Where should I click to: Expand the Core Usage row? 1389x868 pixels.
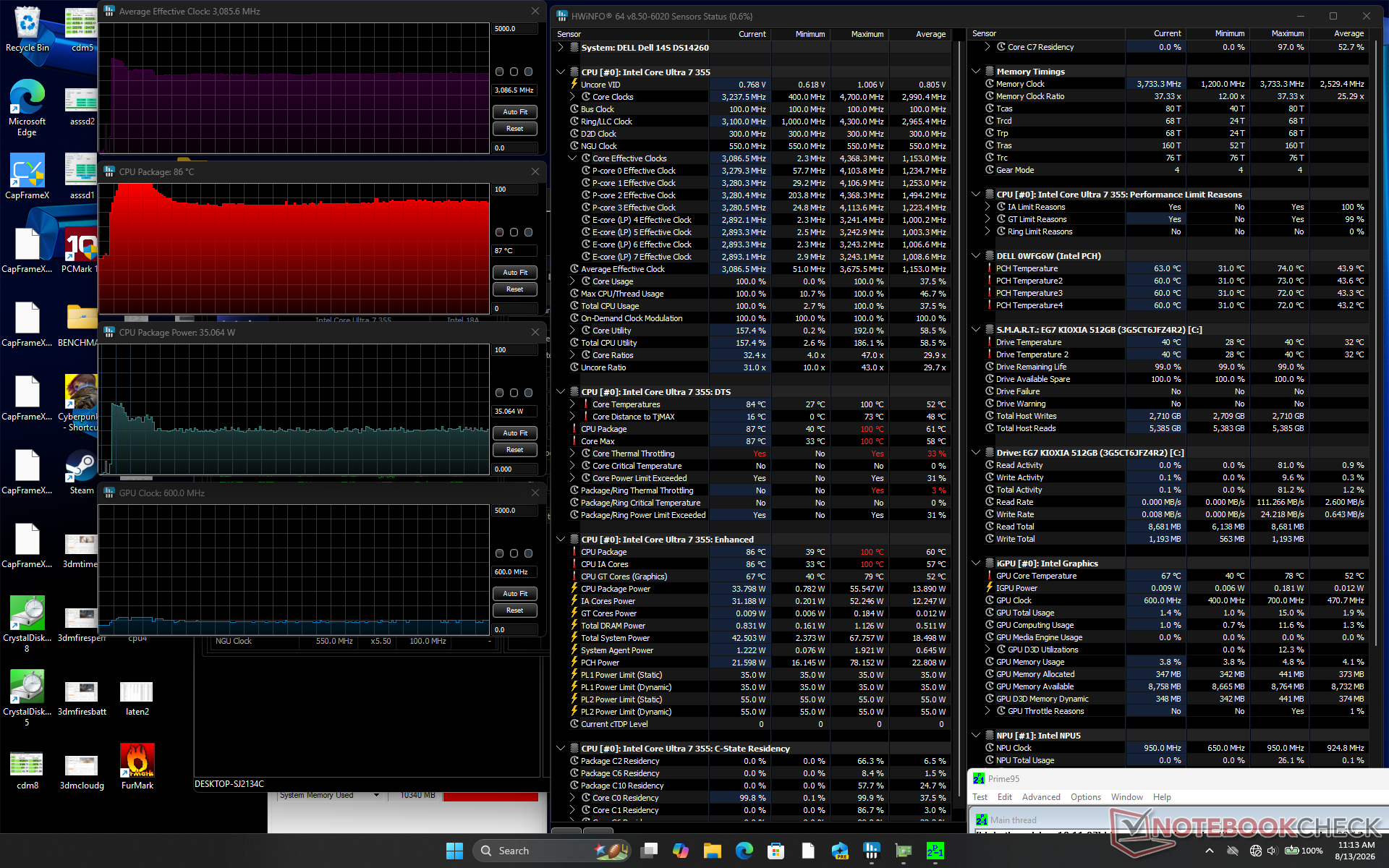(572, 281)
